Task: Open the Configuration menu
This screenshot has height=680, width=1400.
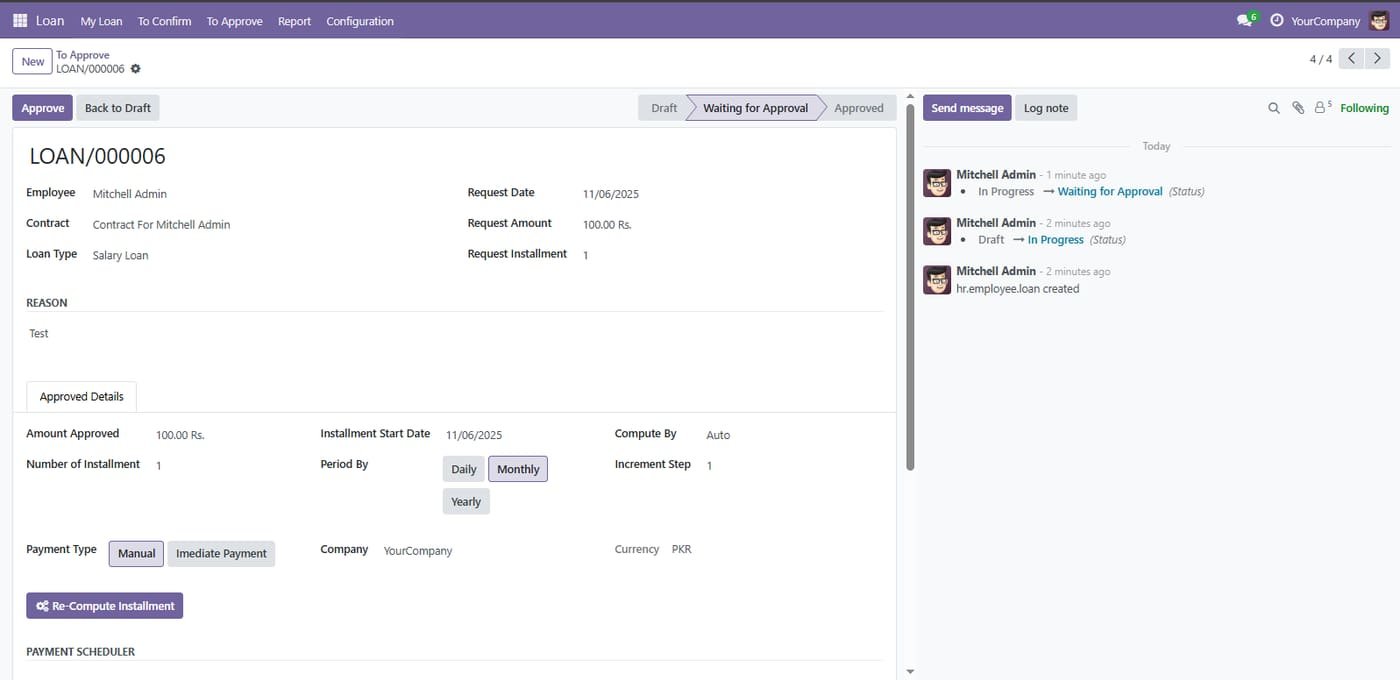Action: [x=360, y=21]
